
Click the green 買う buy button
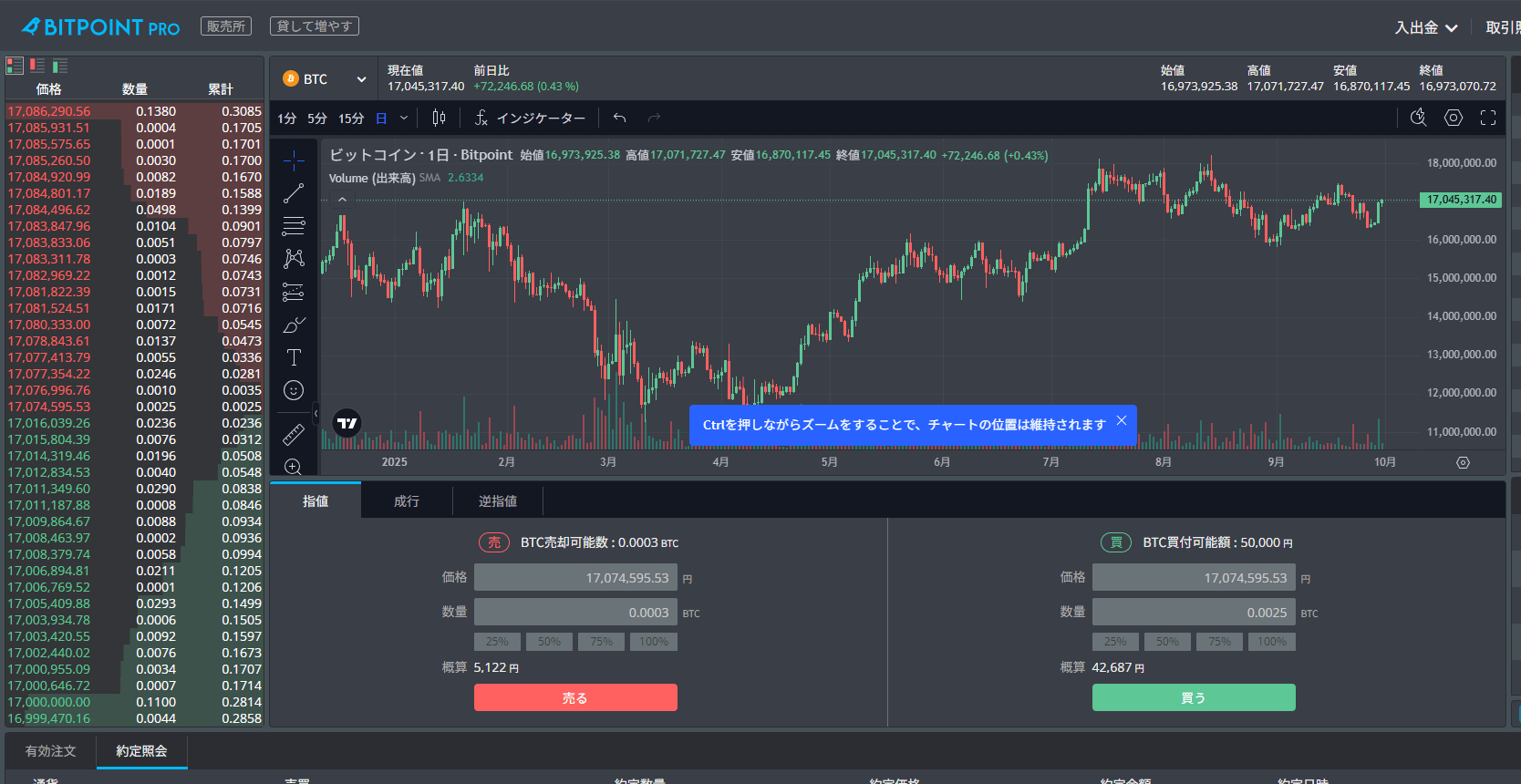pyautogui.click(x=1194, y=697)
